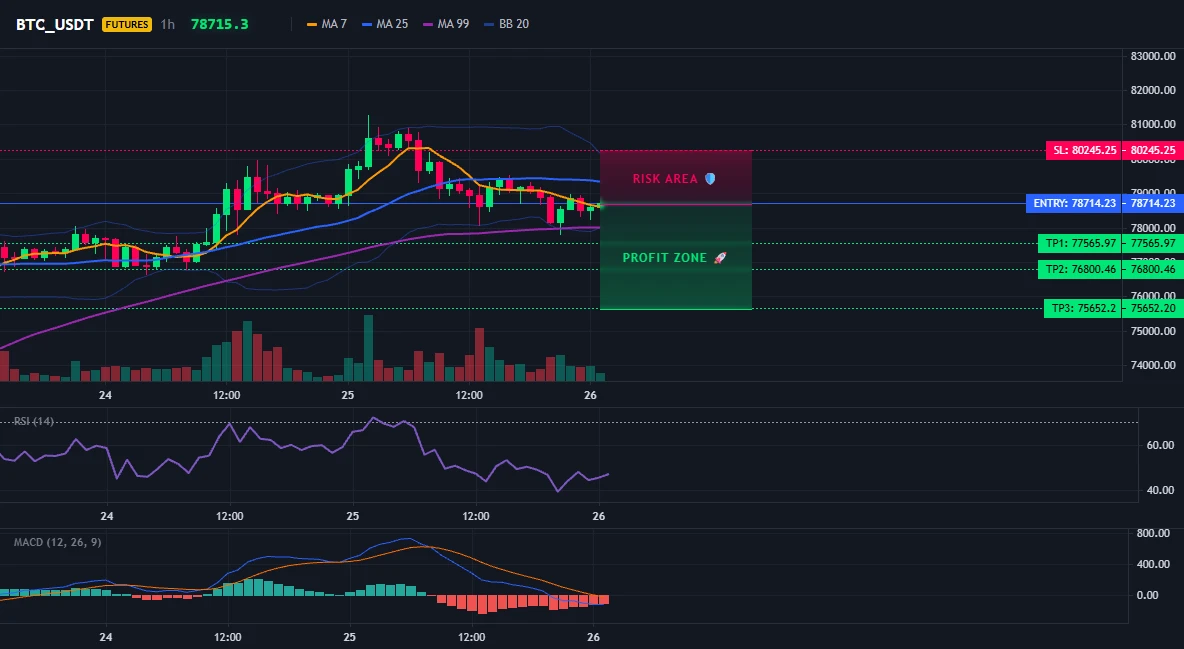
Task: Click the 81000.00 price axis value
Action: click(x=1153, y=124)
